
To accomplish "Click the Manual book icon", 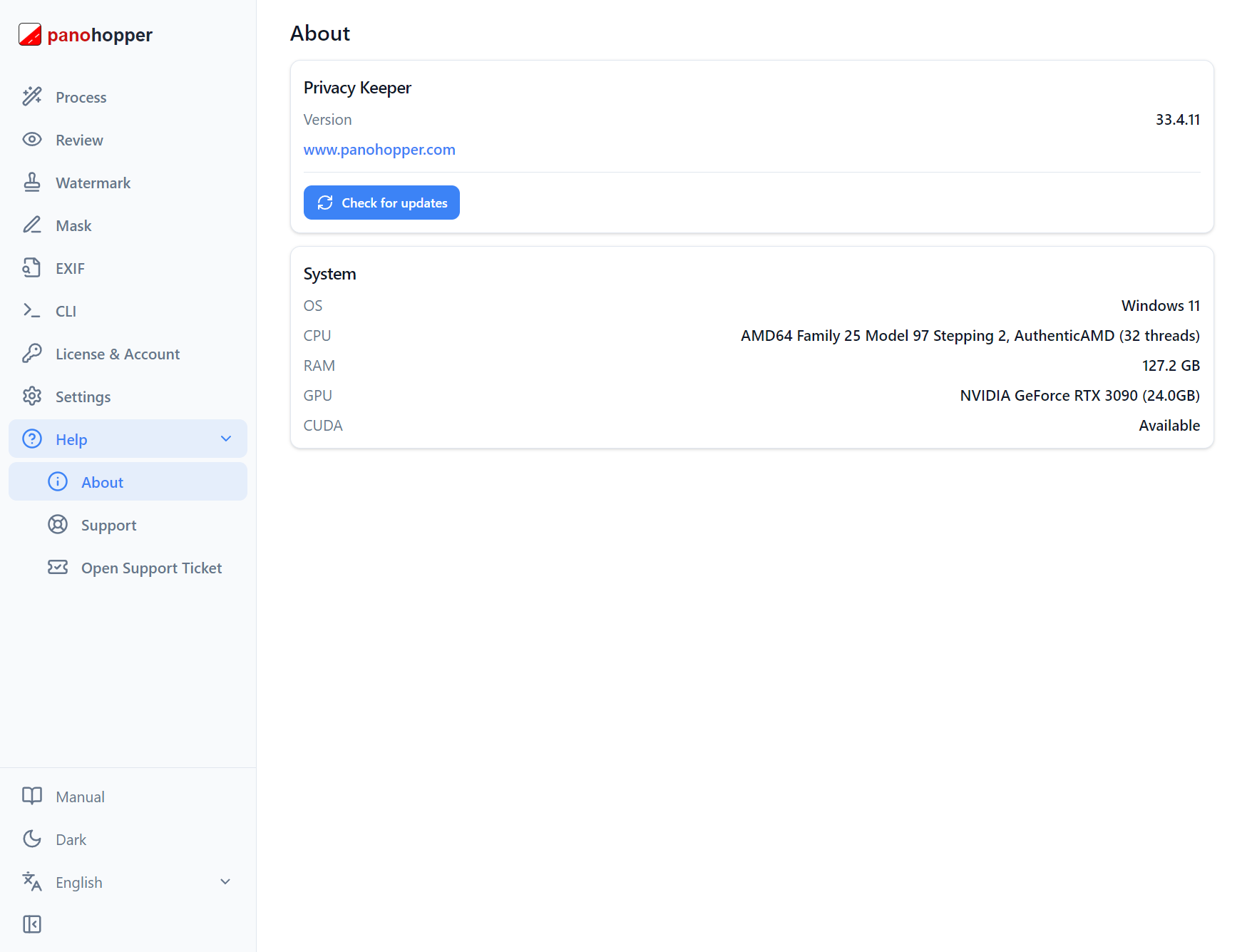I will coord(32,796).
